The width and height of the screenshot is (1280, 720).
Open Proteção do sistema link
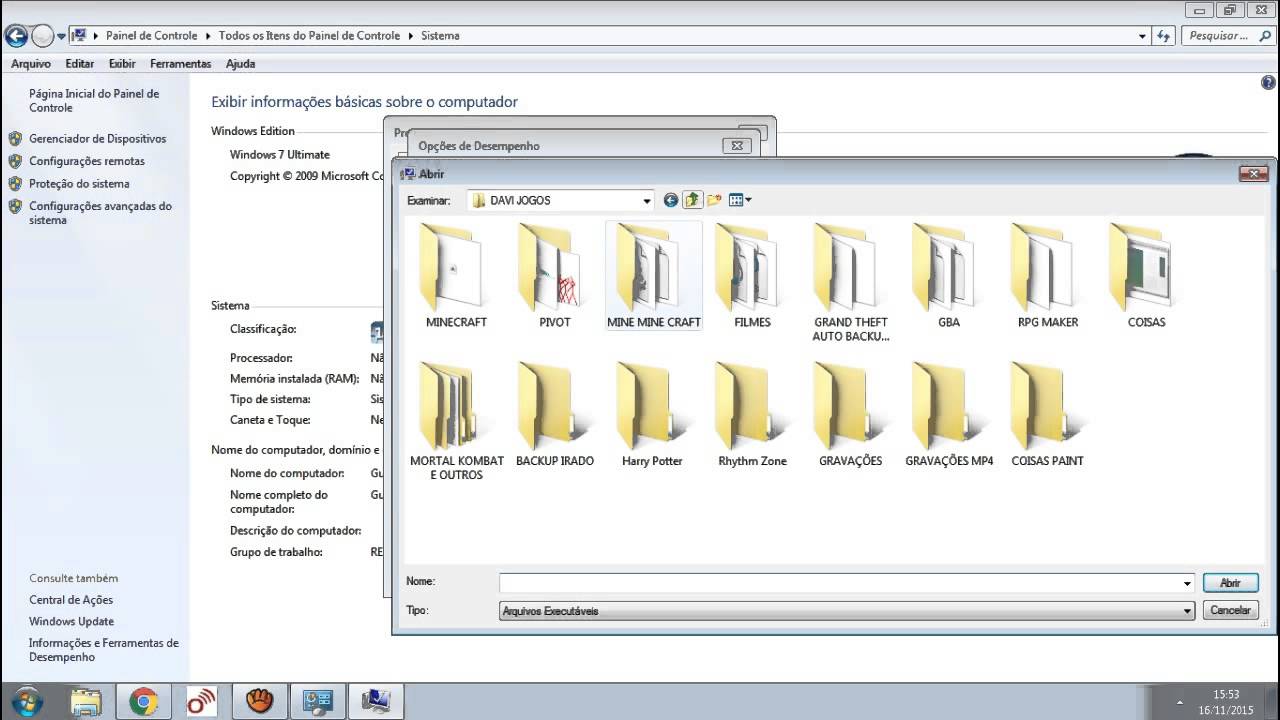pyautogui.click(x=79, y=184)
